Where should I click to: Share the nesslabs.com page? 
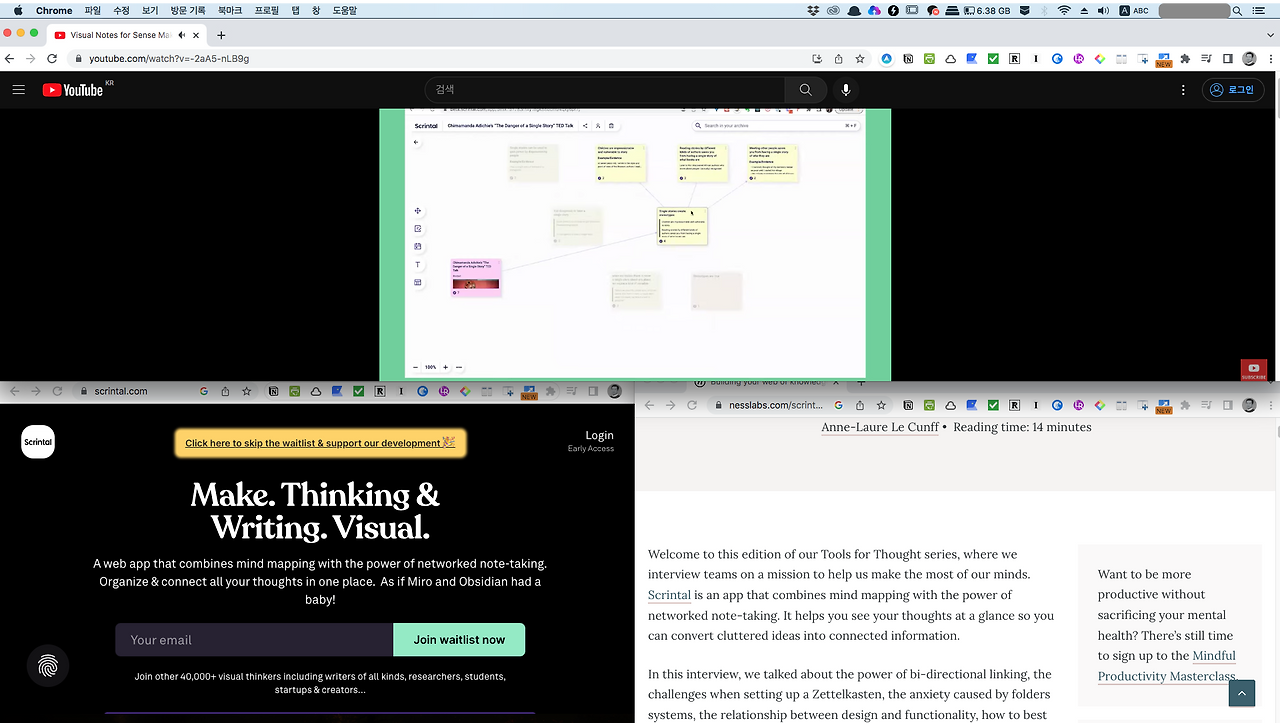coord(859,405)
